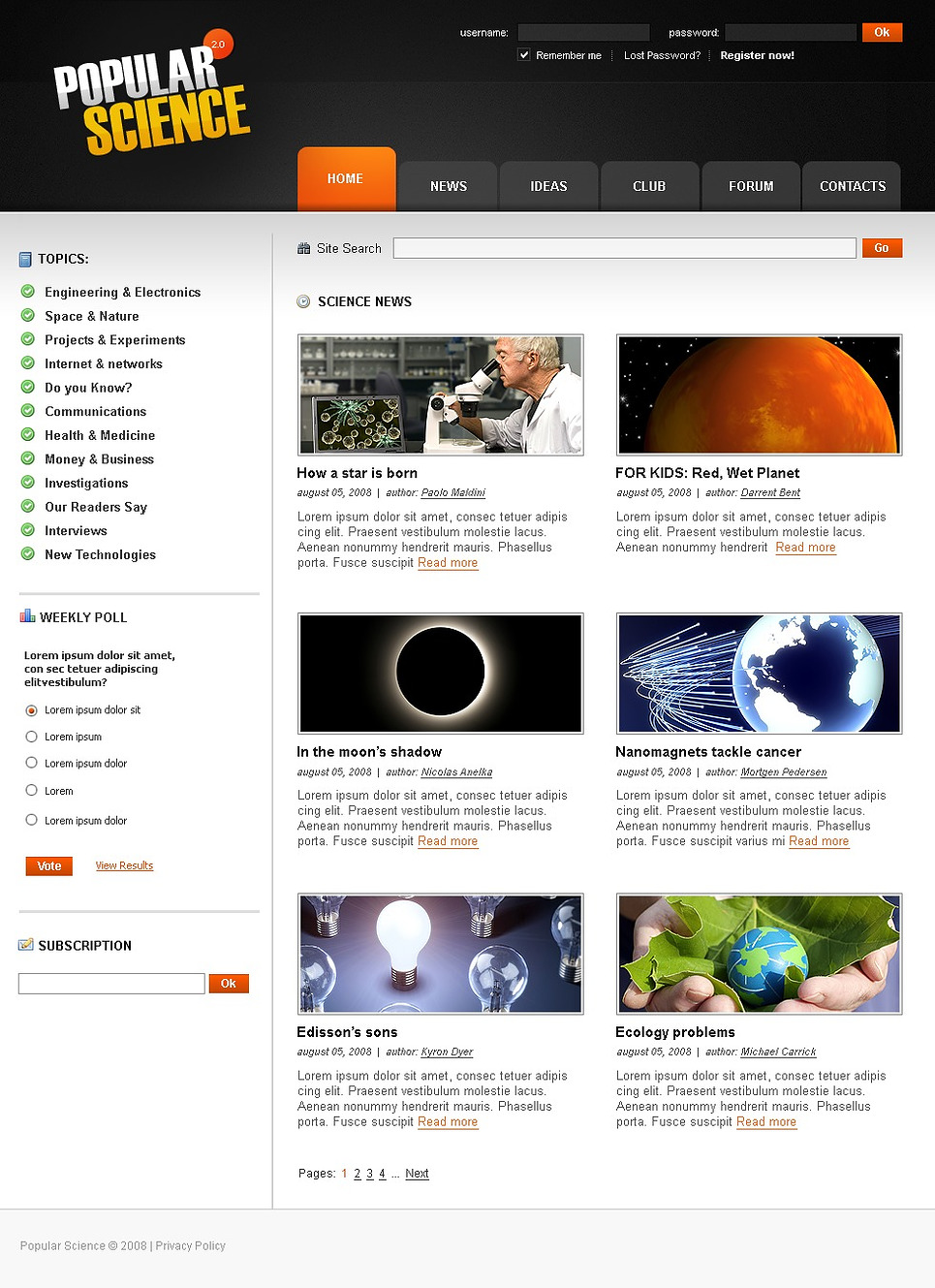Click green check beside Communications
935x1288 pixels.
pyautogui.click(x=28, y=410)
